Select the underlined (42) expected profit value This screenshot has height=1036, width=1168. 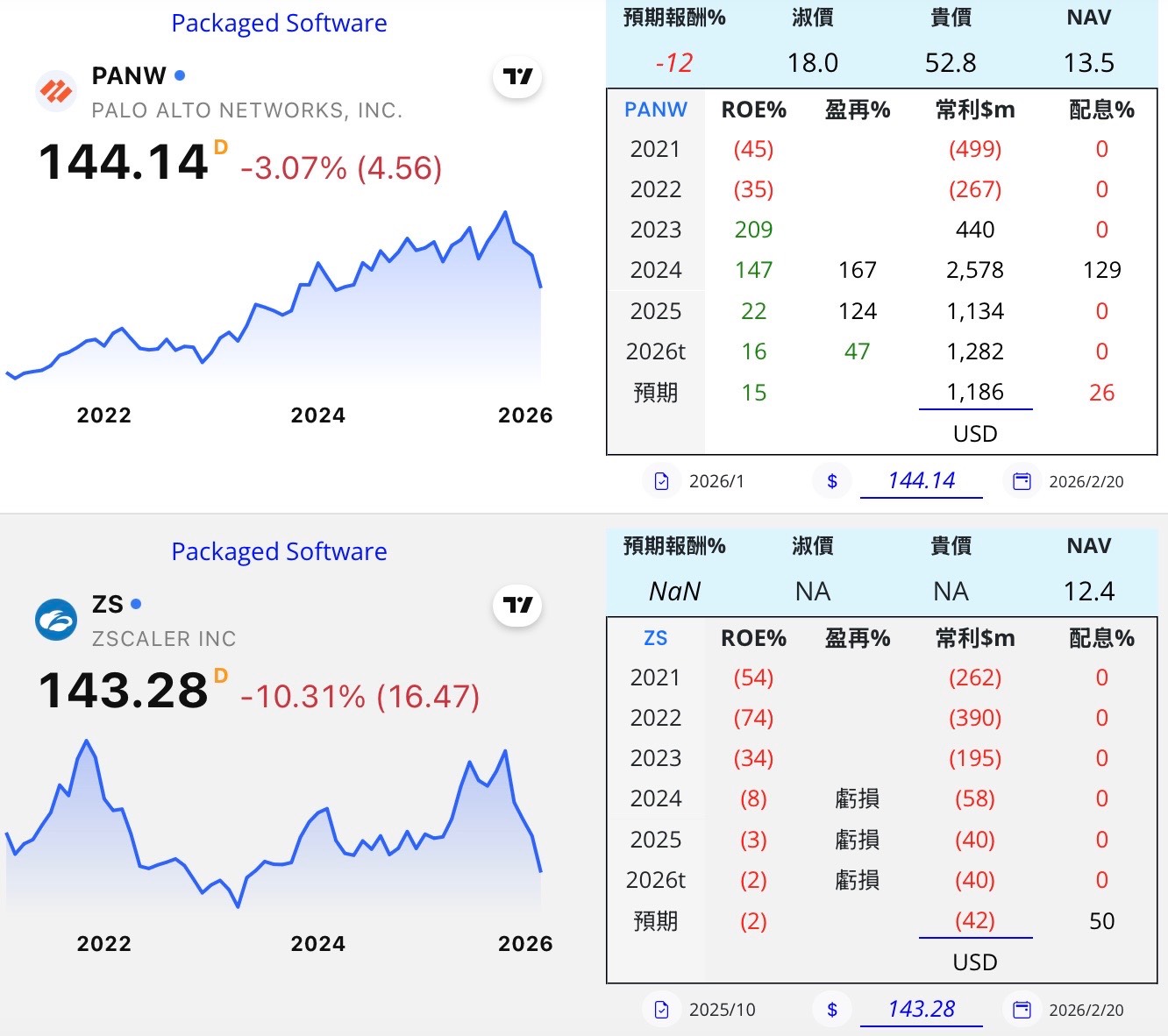pyautogui.click(x=975, y=920)
